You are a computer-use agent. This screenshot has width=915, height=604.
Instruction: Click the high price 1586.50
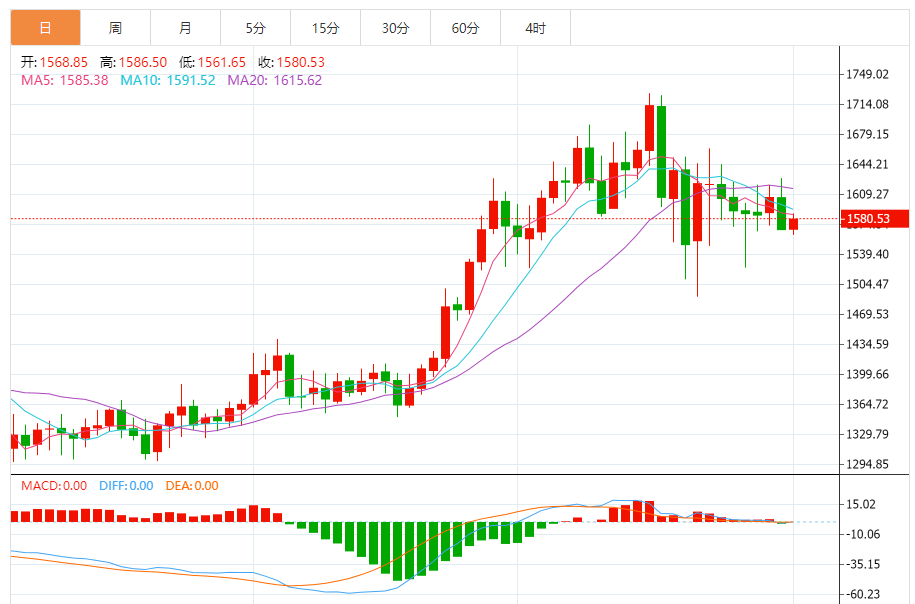coord(143,62)
